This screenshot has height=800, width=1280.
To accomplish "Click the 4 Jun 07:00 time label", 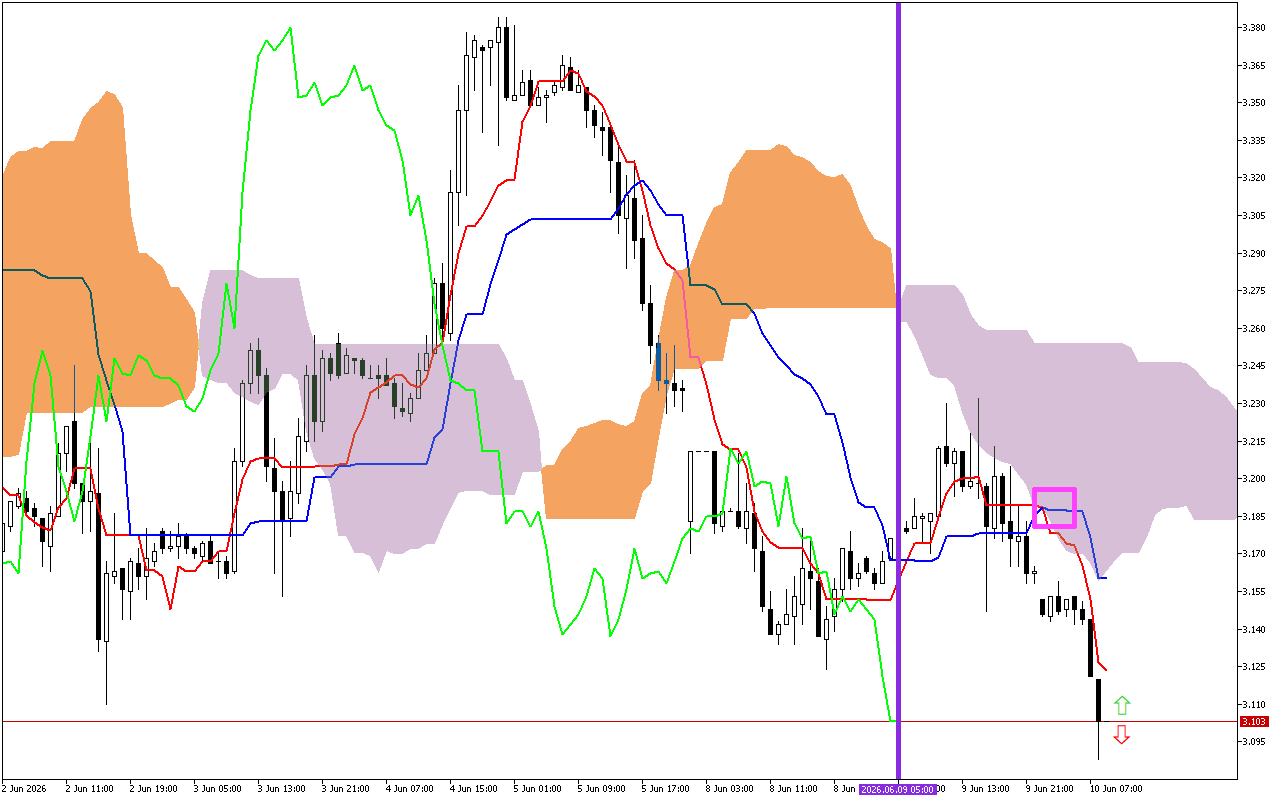I will tap(409, 789).
